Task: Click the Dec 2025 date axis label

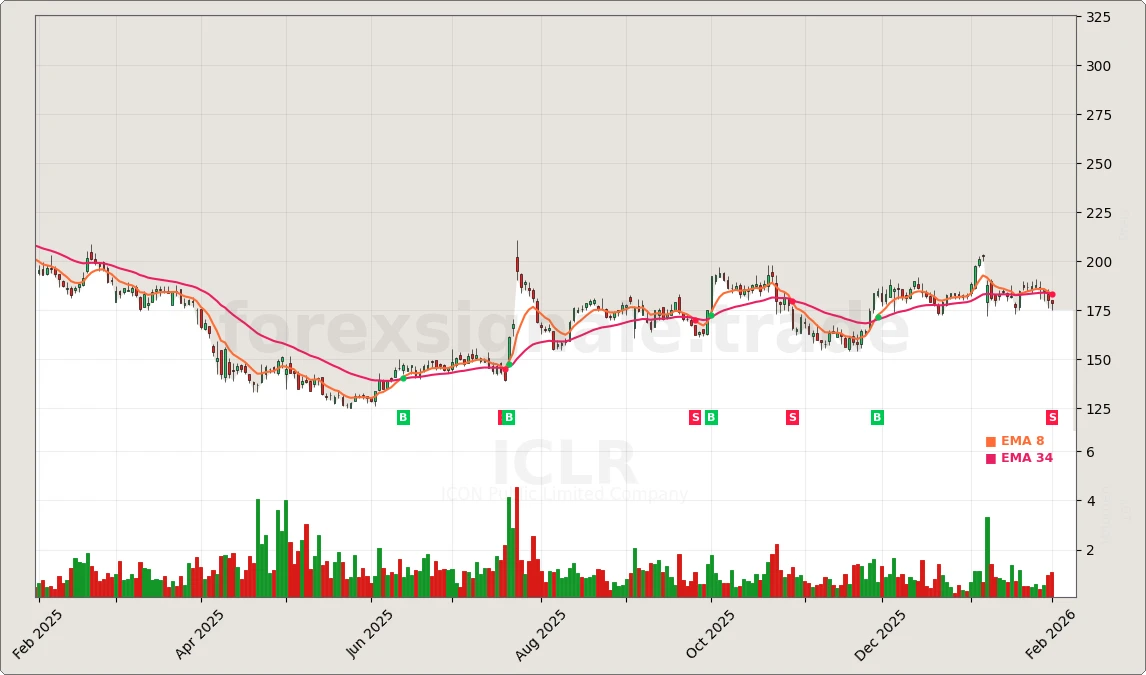Action: point(880,636)
